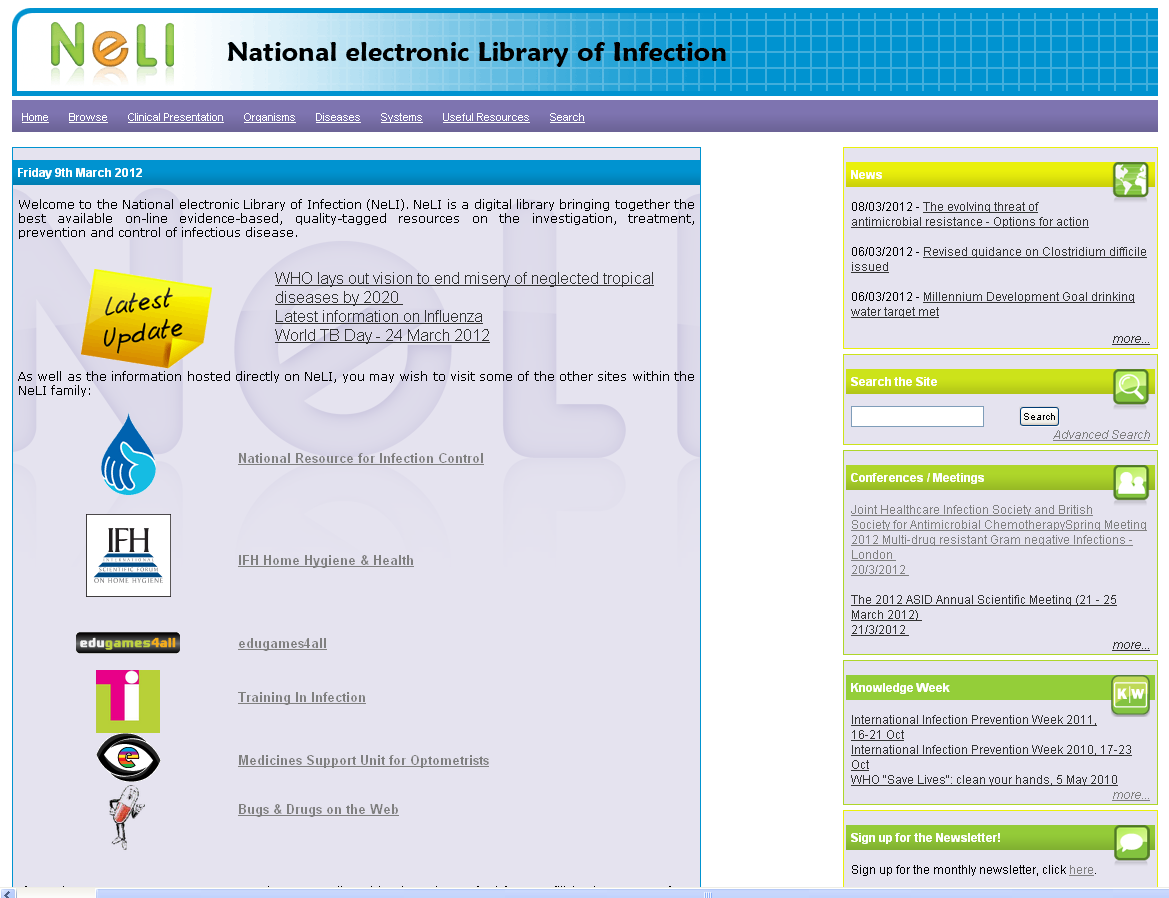The height and width of the screenshot is (898, 1169).
Task: Open the Advanced Search link
Action: [1101, 435]
